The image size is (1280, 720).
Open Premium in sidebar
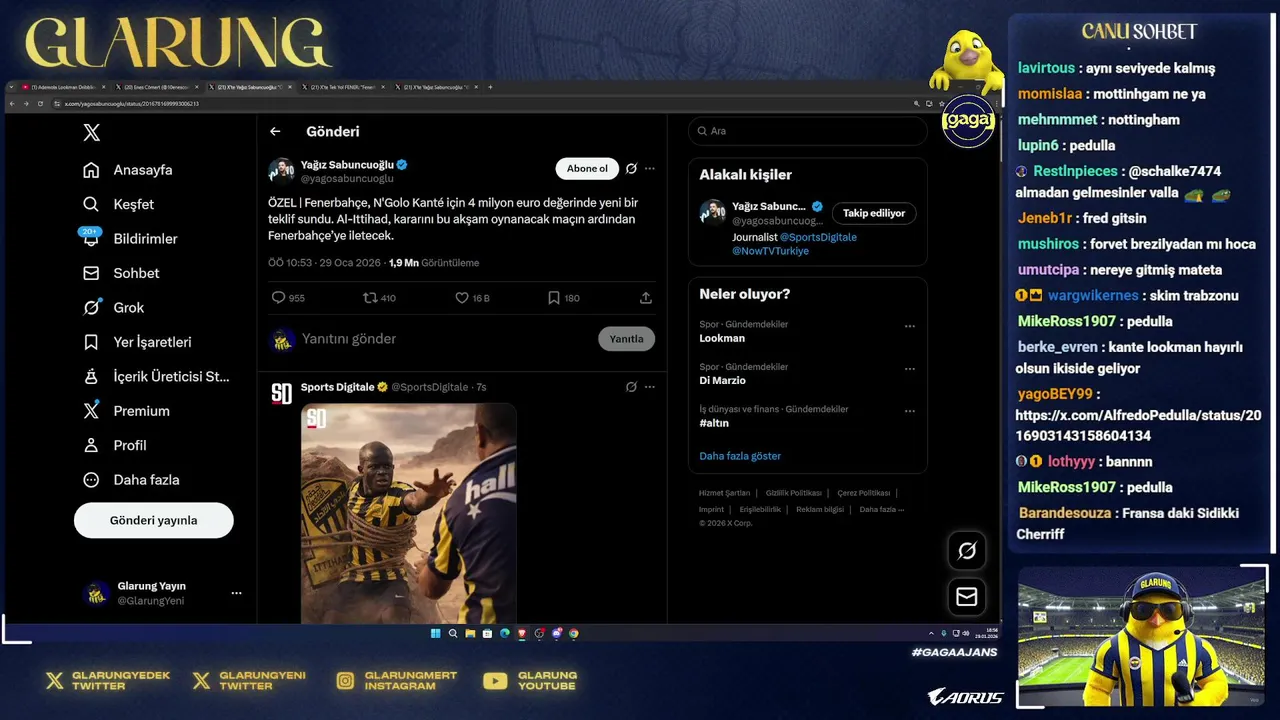click(x=127, y=411)
